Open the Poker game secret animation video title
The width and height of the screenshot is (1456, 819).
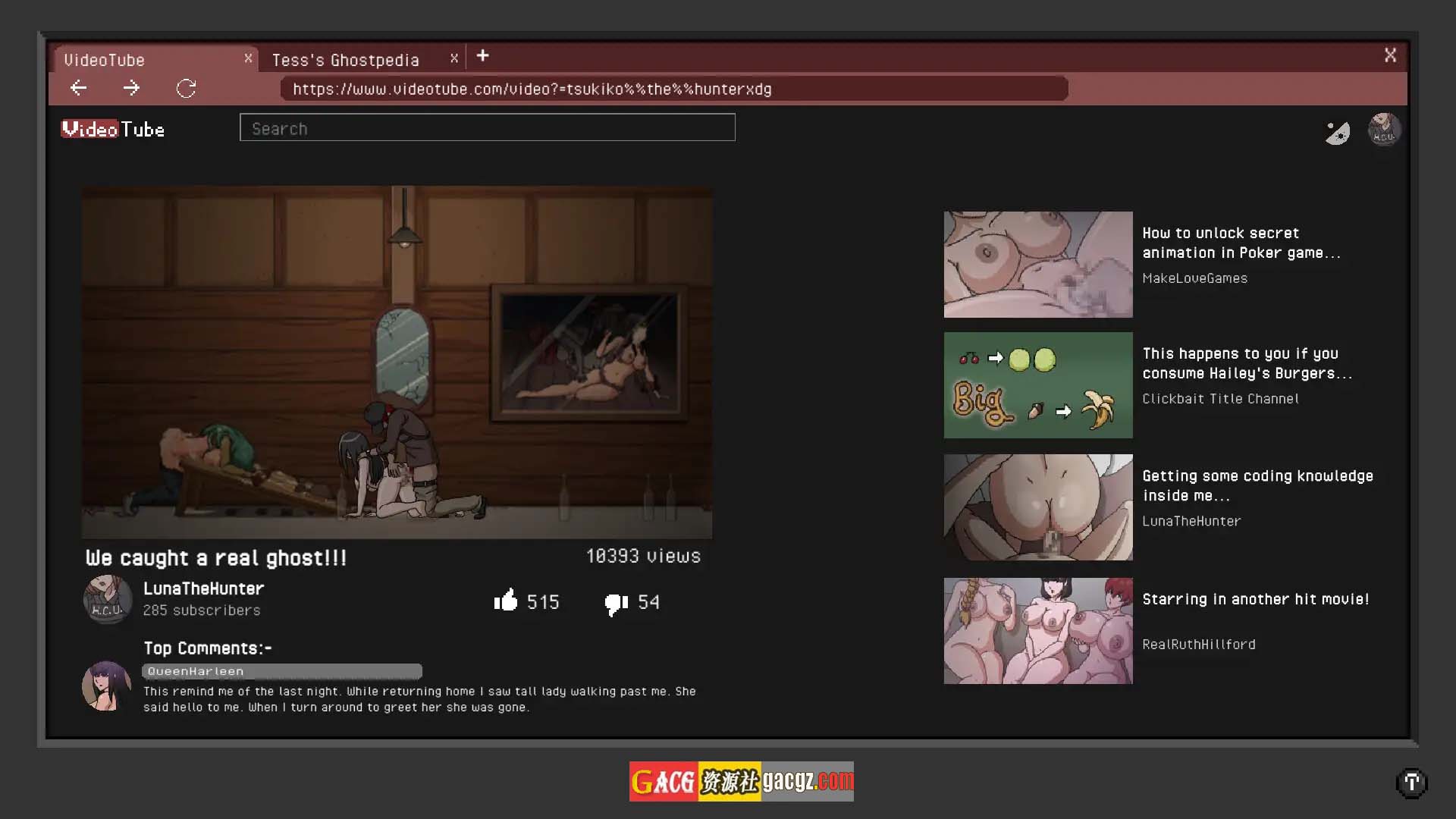pos(1241,243)
